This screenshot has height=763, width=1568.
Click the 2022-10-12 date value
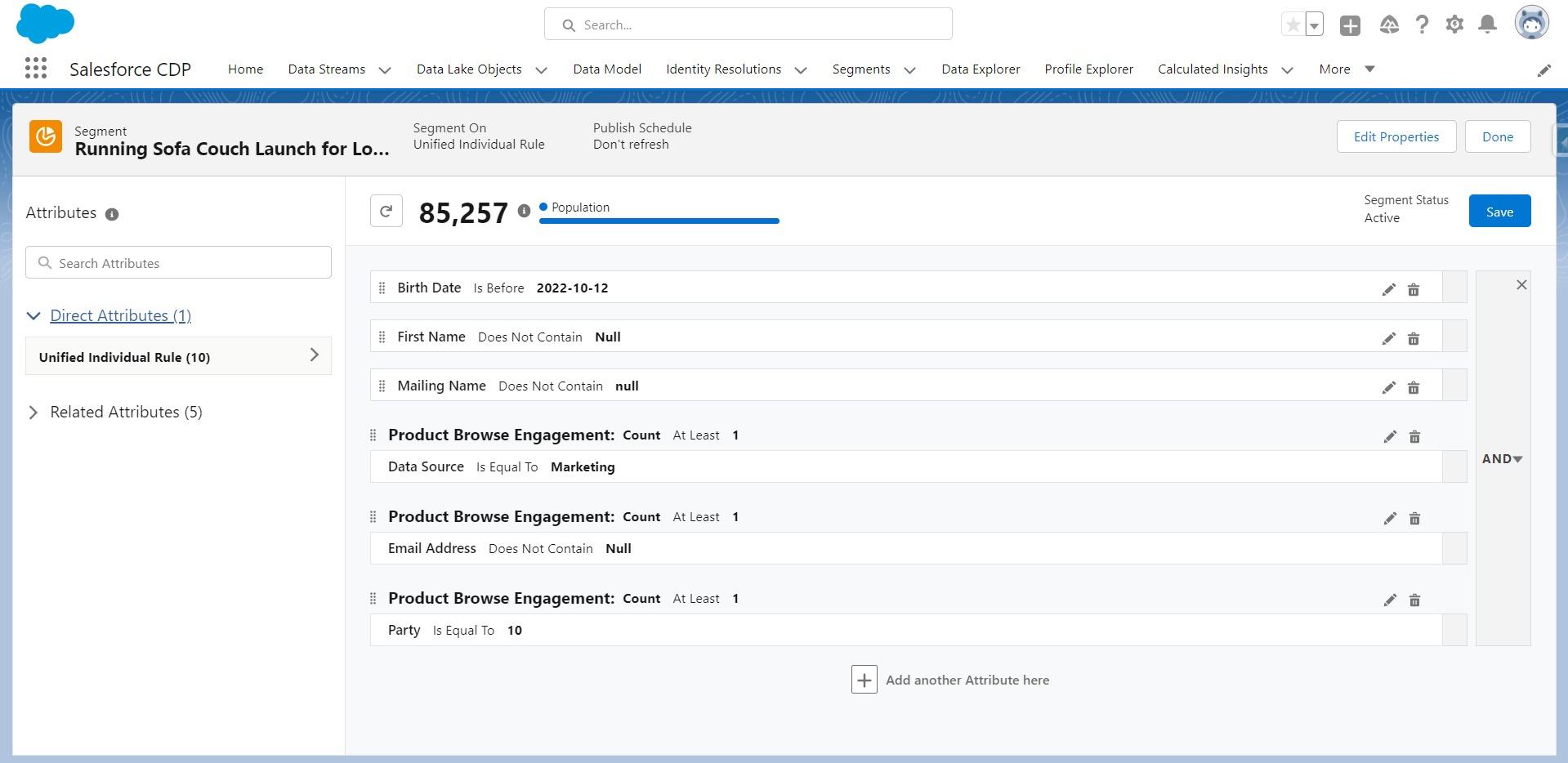click(572, 288)
